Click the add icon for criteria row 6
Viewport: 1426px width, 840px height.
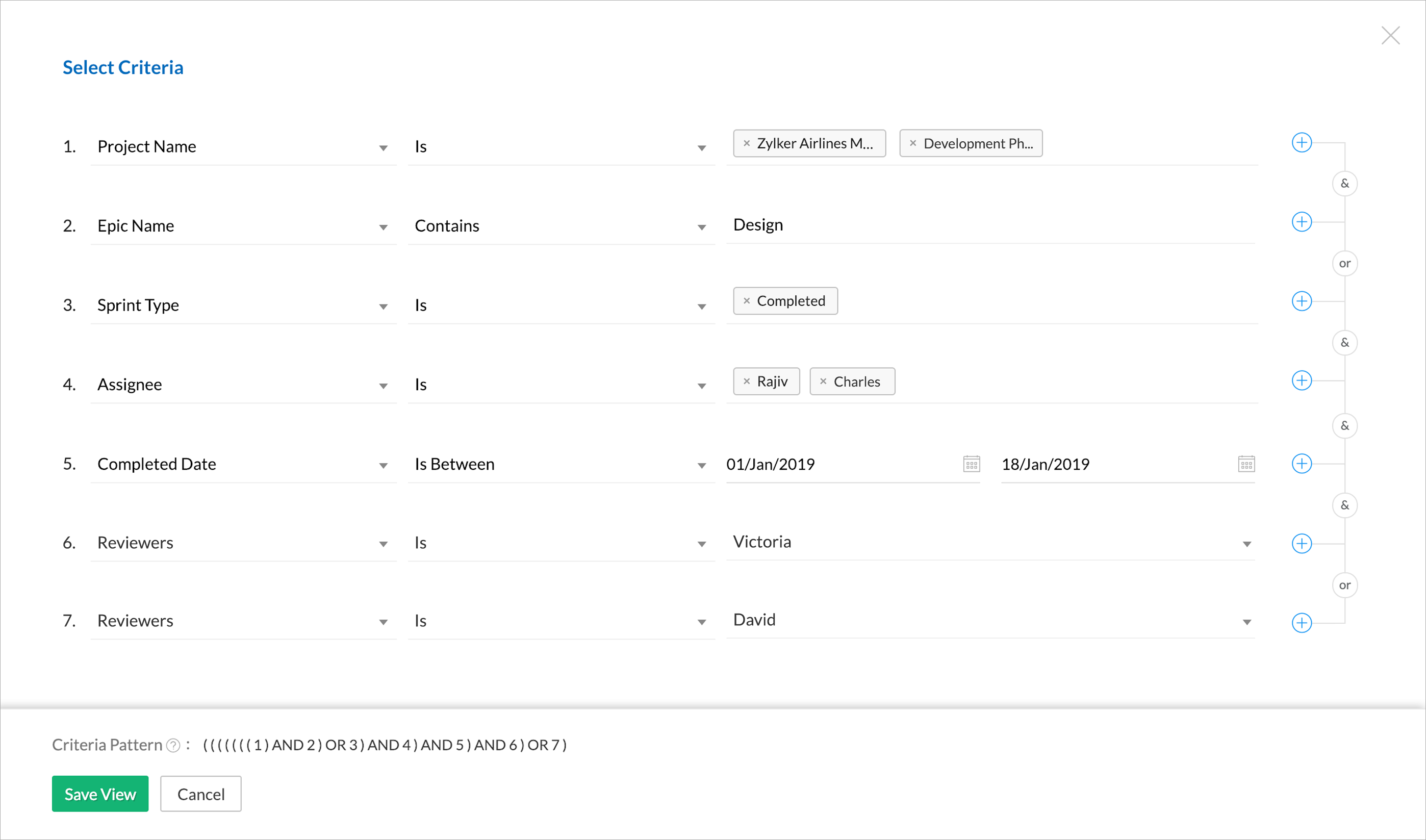(1301, 543)
